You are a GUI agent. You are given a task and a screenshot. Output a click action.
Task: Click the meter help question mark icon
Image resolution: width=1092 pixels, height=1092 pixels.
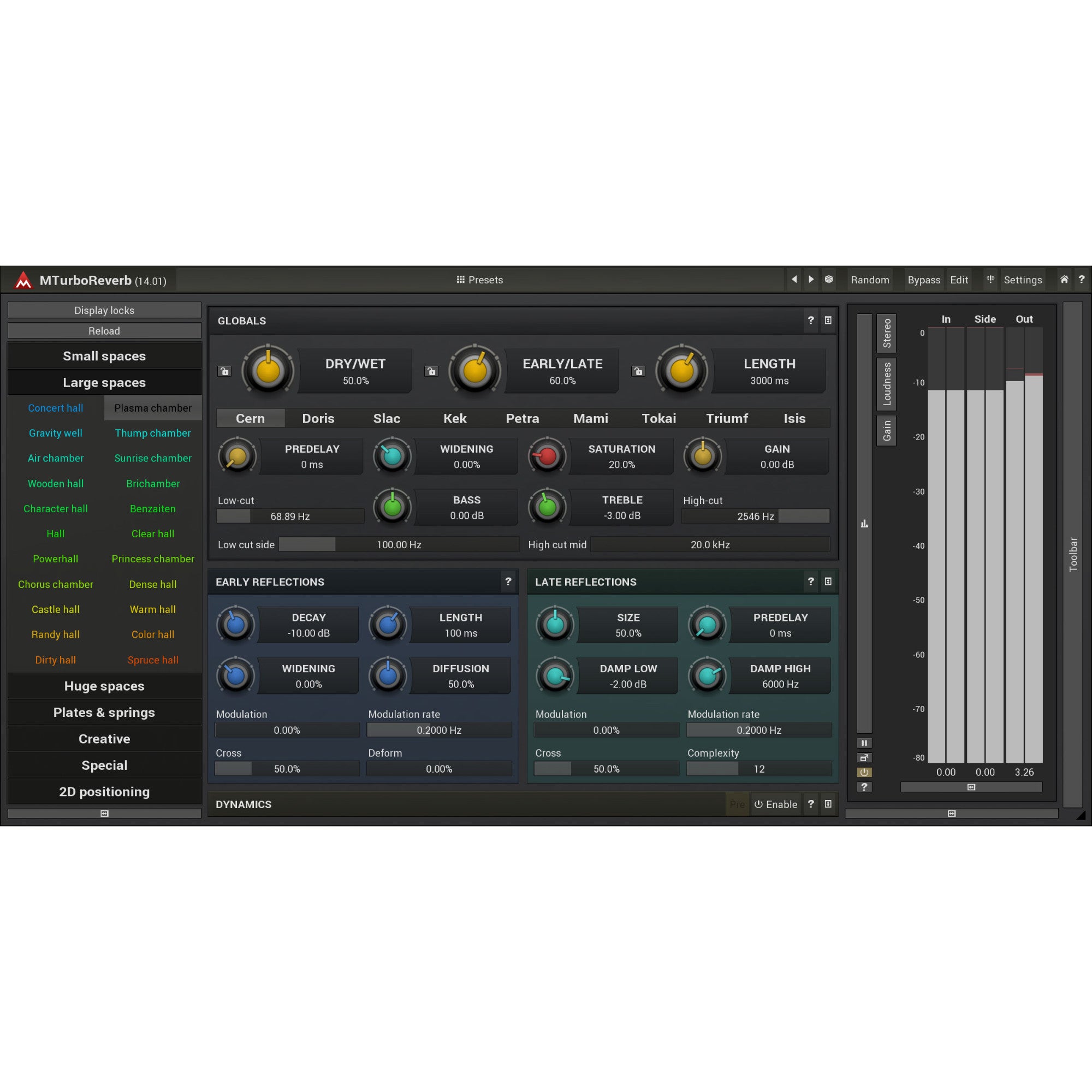pos(864,787)
